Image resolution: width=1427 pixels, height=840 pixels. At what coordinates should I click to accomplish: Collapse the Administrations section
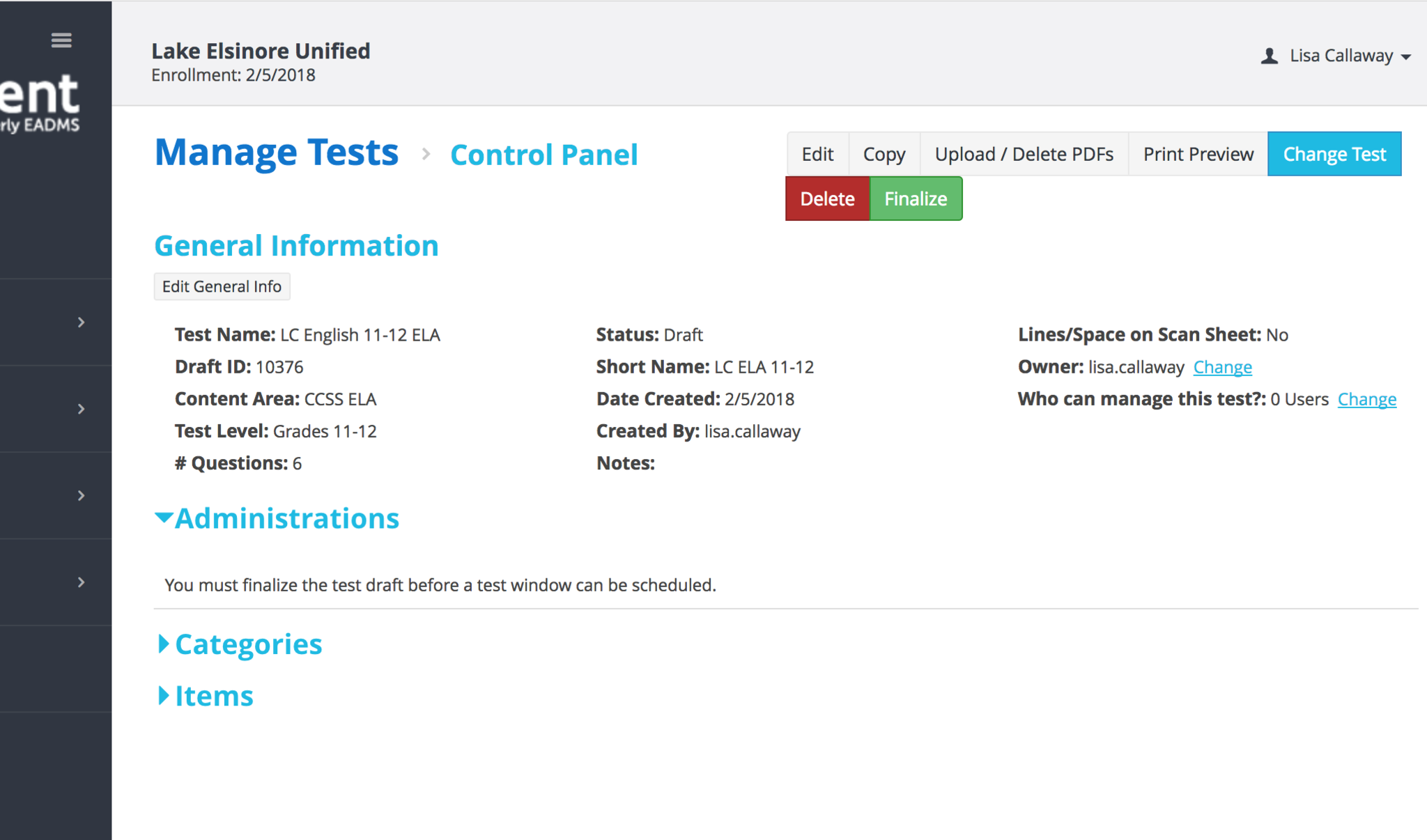[164, 518]
